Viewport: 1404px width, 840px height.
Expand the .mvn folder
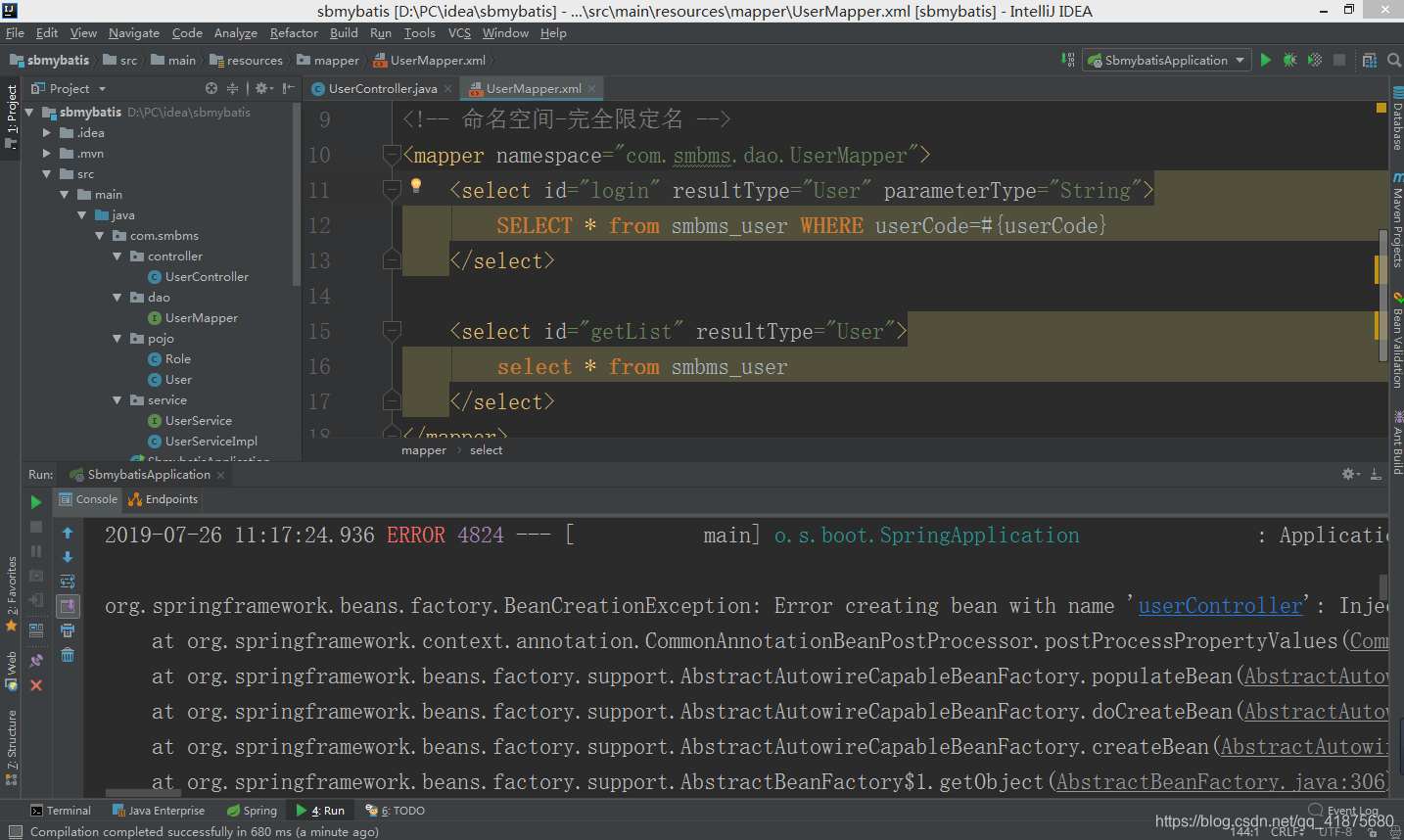tap(46, 153)
